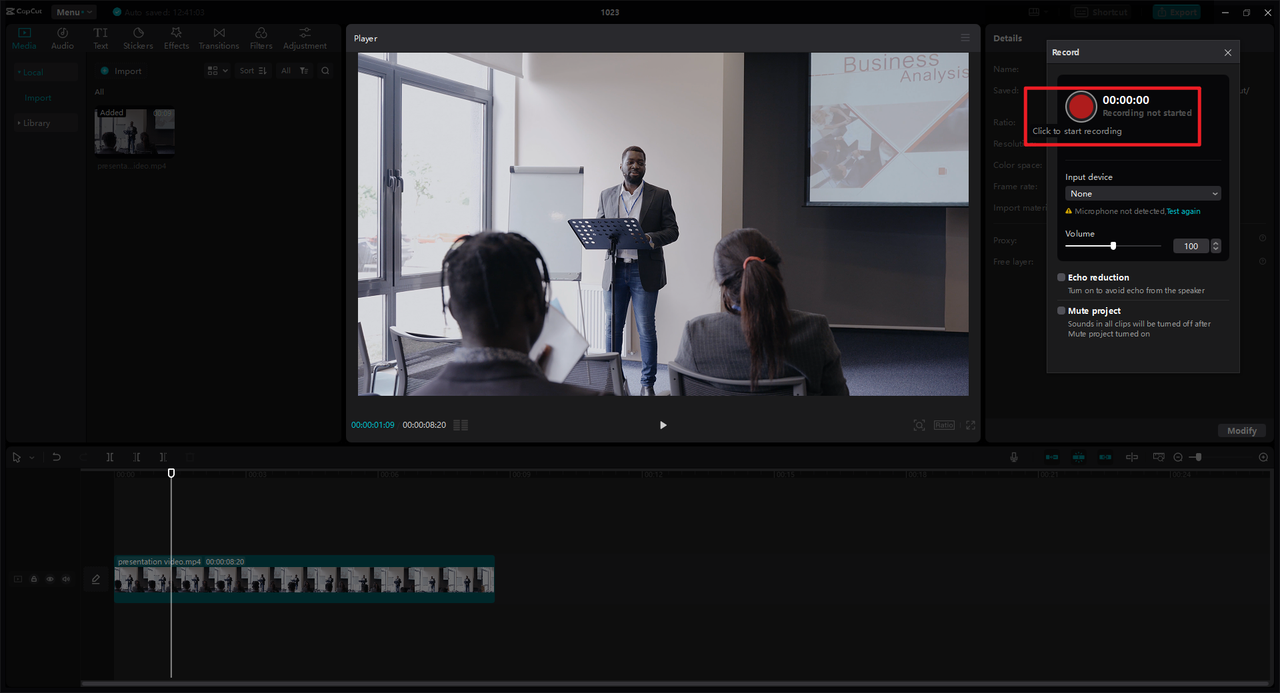Open the Input device dropdown showing None
The width and height of the screenshot is (1280, 693).
1143,194
